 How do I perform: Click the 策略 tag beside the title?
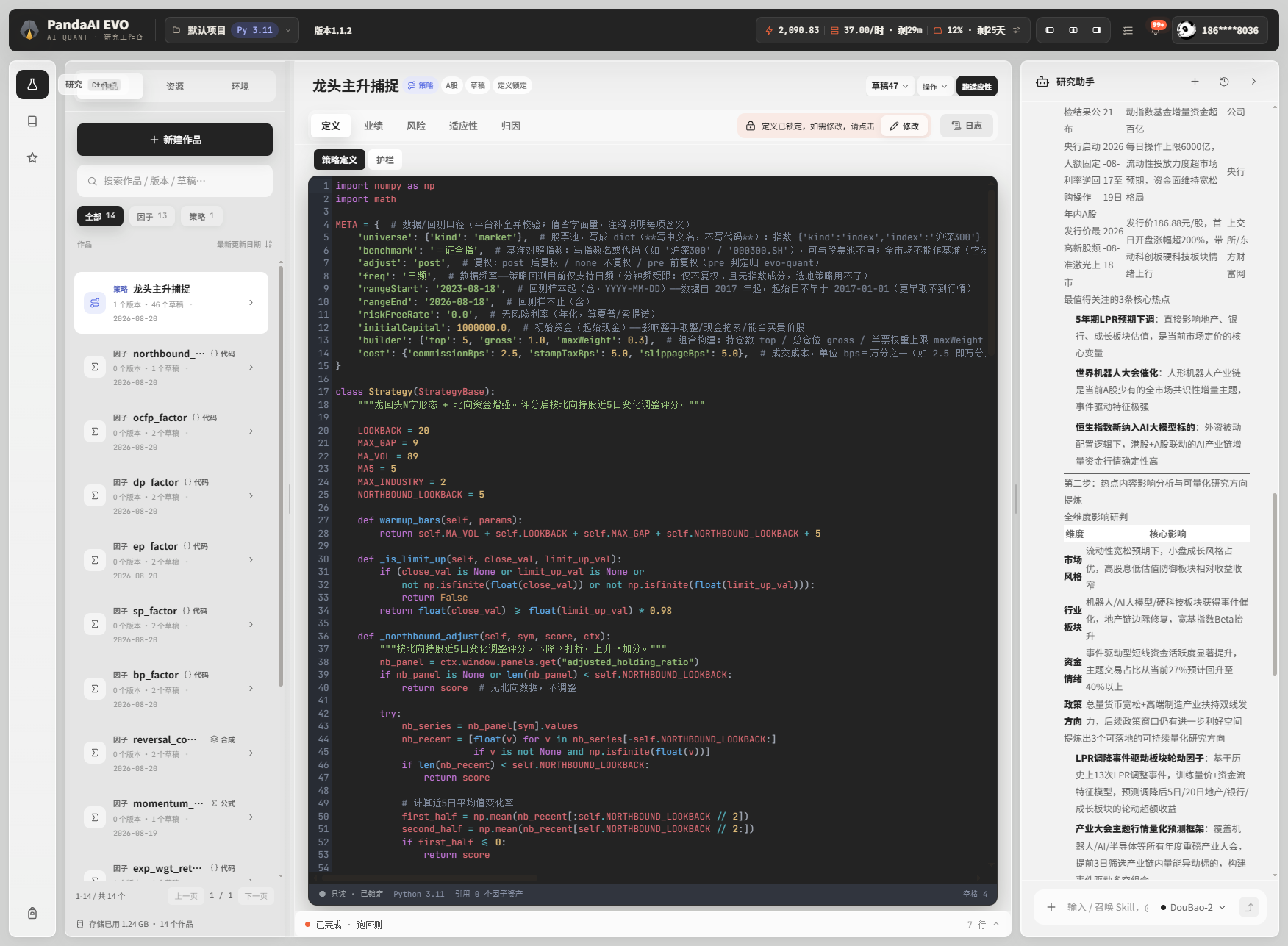click(421, 86)
